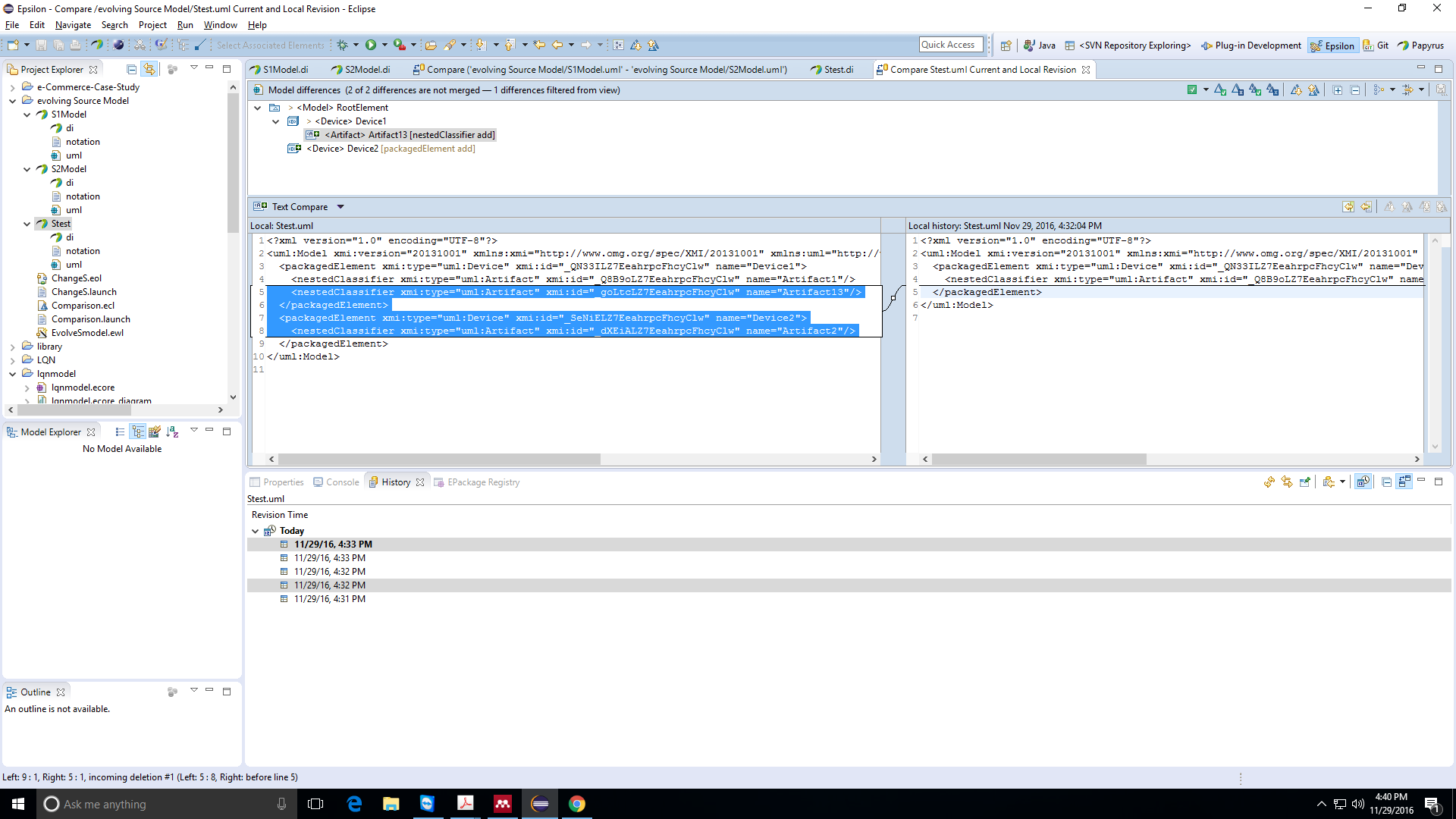The height and width of the screenshot is (819, 1456).
Task: Switch to the S2Model.di editor tab
Action: click(367, 70)
